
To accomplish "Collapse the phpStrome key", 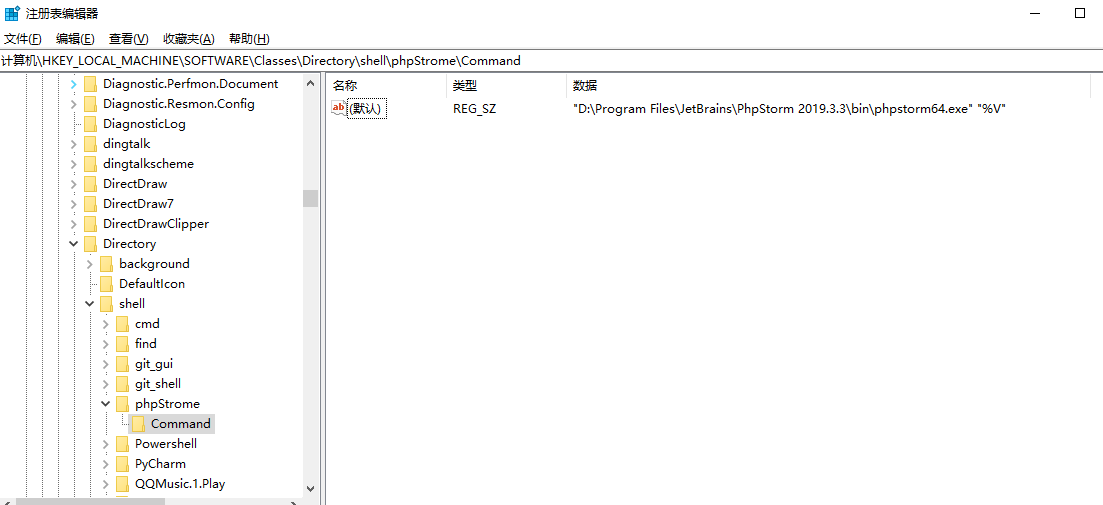I will click(x=106, y=404).
